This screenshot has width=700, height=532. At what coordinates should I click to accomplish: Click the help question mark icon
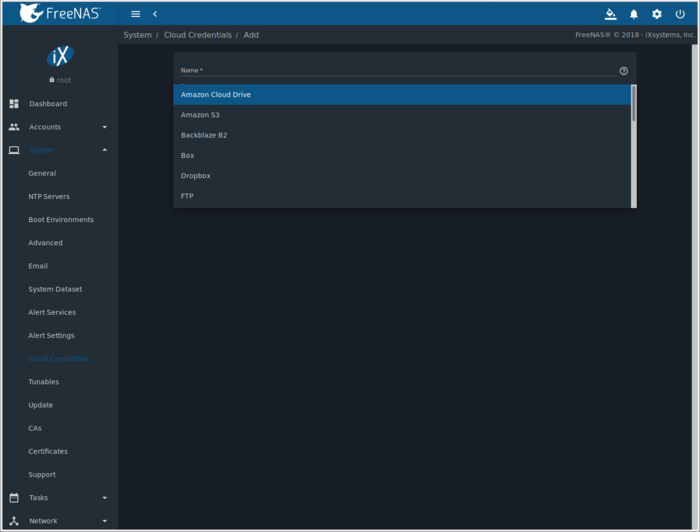[x=624, y=71]
